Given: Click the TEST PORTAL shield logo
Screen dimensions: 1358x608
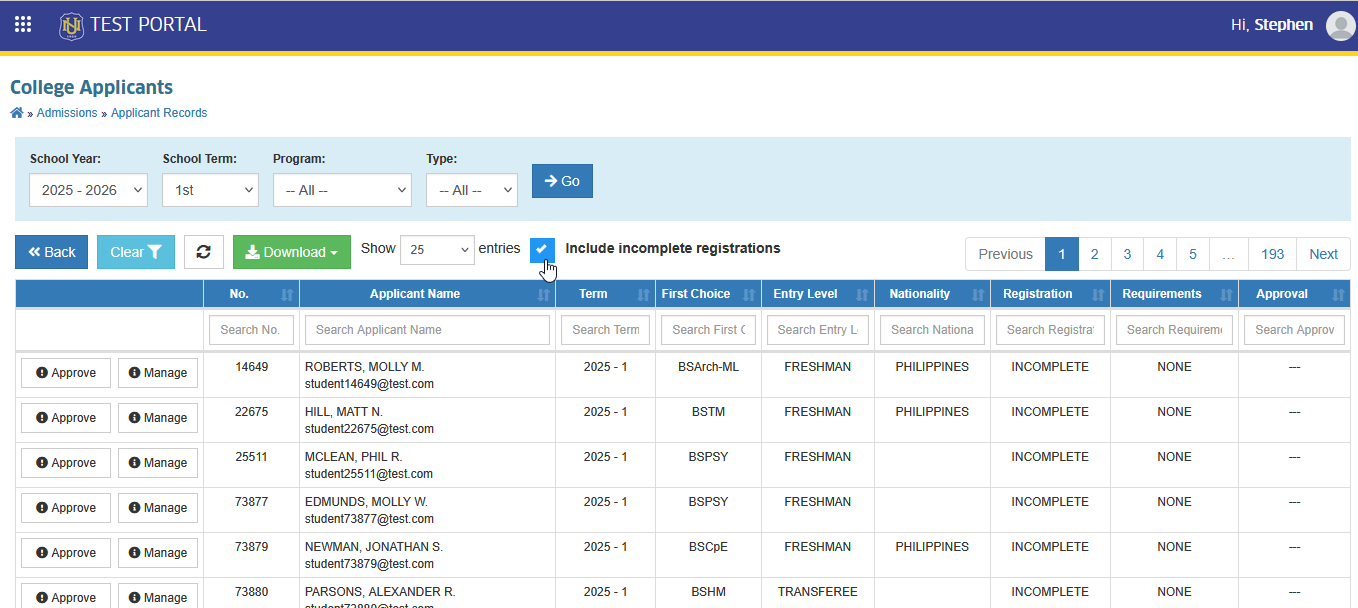Looking at the screenshot, I should click(x=71, y=26).
